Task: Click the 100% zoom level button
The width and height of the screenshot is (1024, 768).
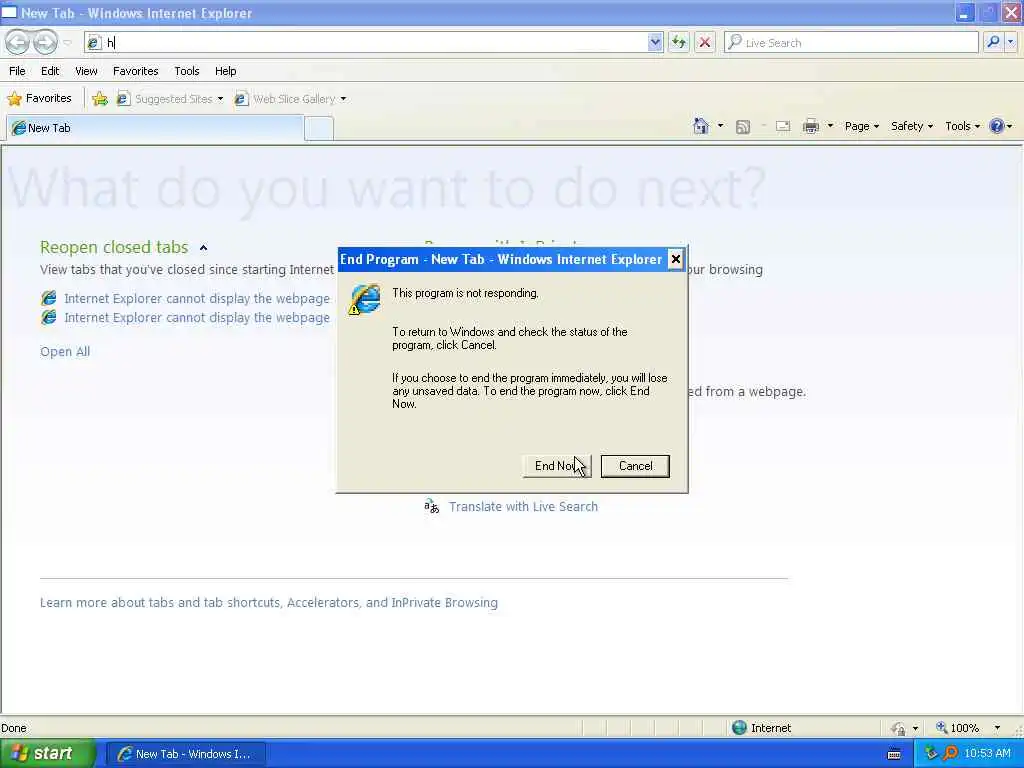Action: [x=957, y=728]
